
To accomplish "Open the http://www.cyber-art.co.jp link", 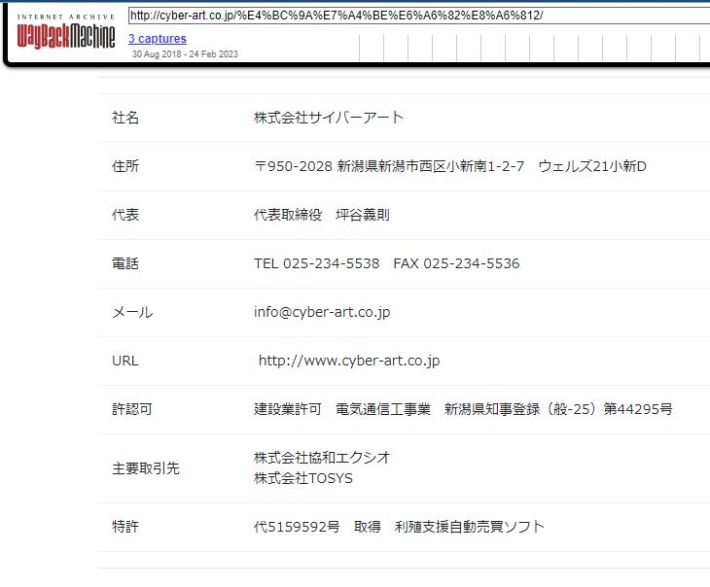I will (x=349, y=361).
